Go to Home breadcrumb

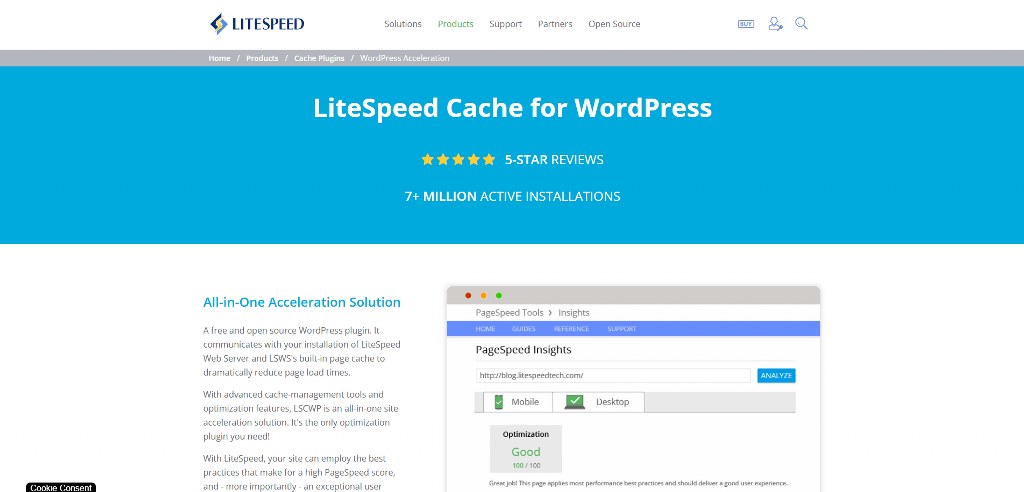pyautogui.click(x=219, y=58)
